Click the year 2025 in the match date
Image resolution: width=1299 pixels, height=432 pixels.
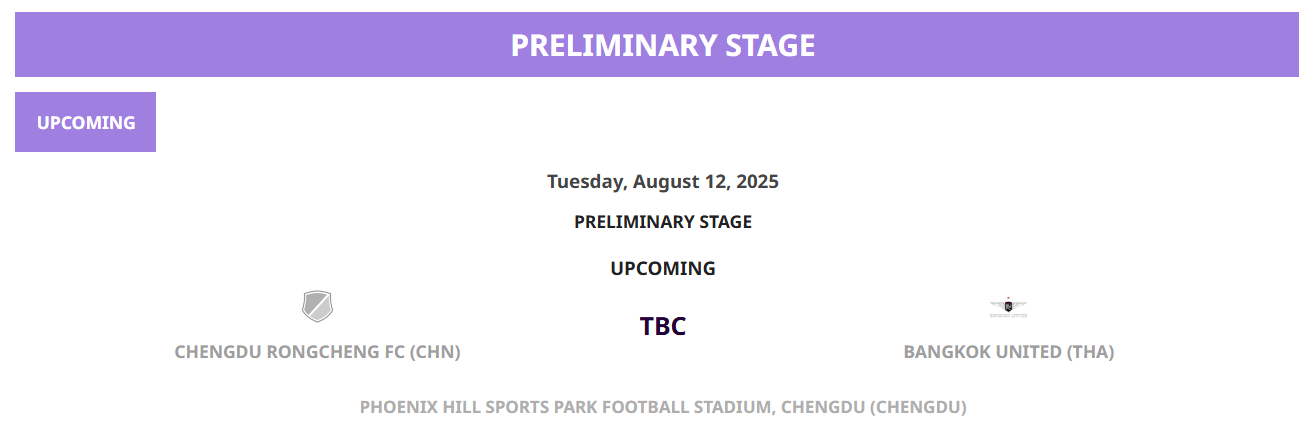(x=758, y=182)
